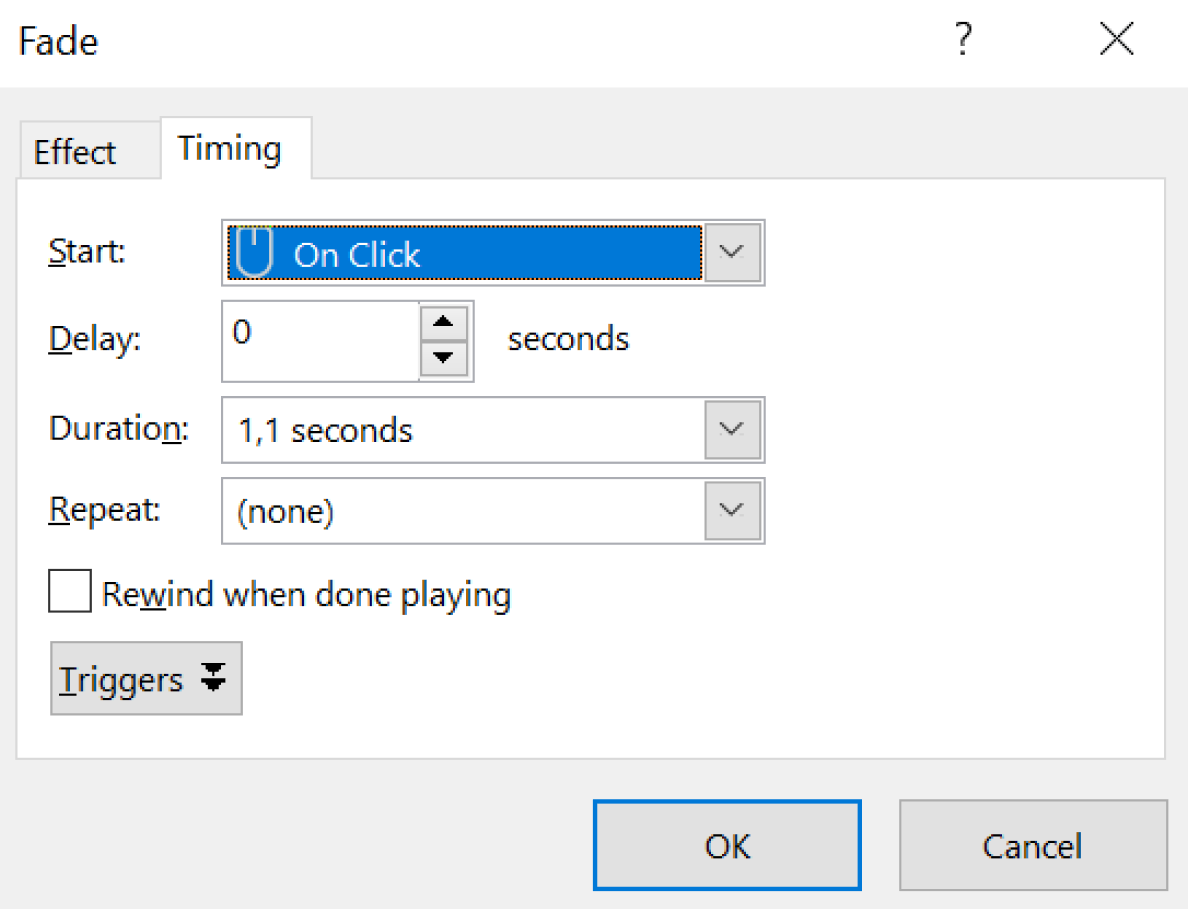The width and height of the screenshot is (1188, 909).
Task: Click inside the Delay input field
Action: tap(320, 340)
